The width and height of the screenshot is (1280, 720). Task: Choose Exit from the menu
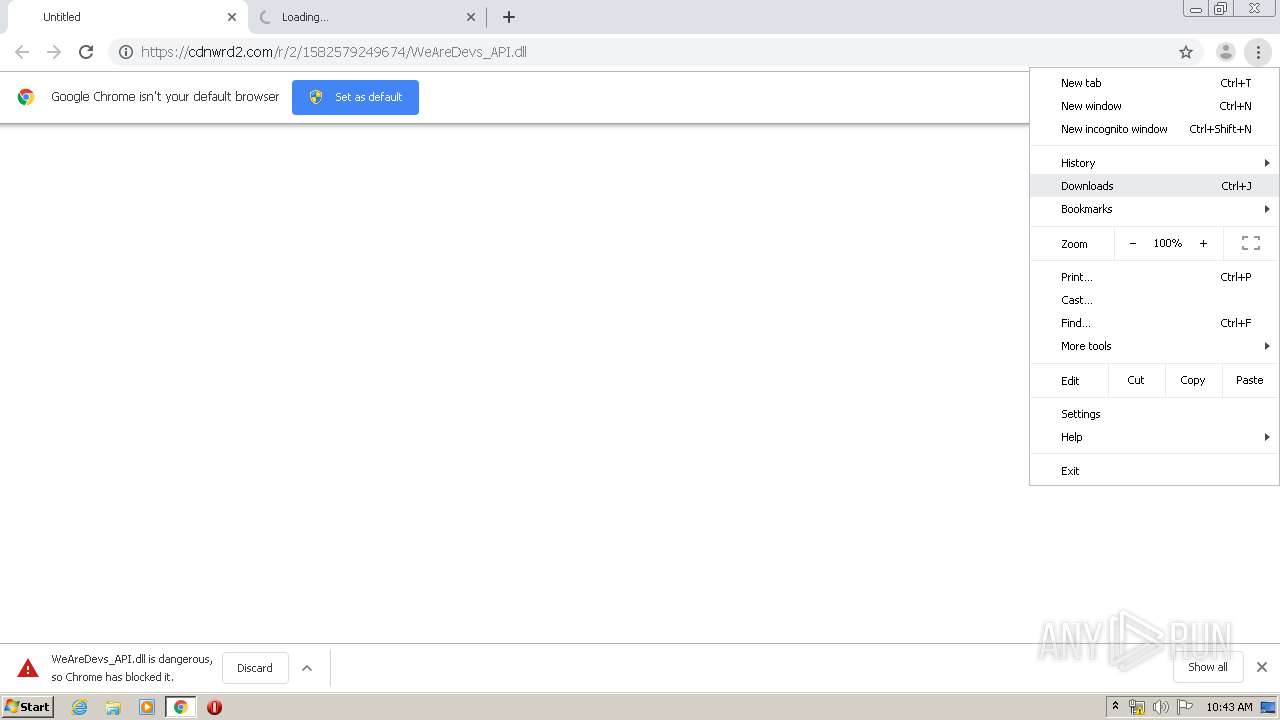pos(1154,471)
